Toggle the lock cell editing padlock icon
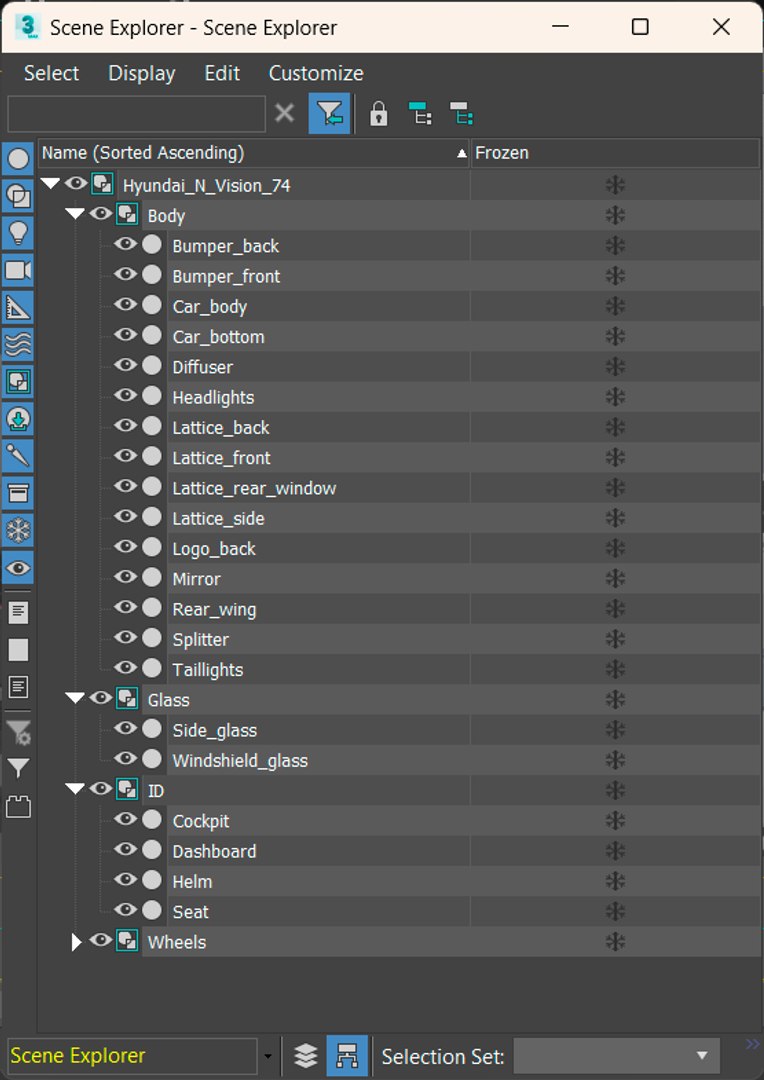764x1080 pixels. pos(378,113)
